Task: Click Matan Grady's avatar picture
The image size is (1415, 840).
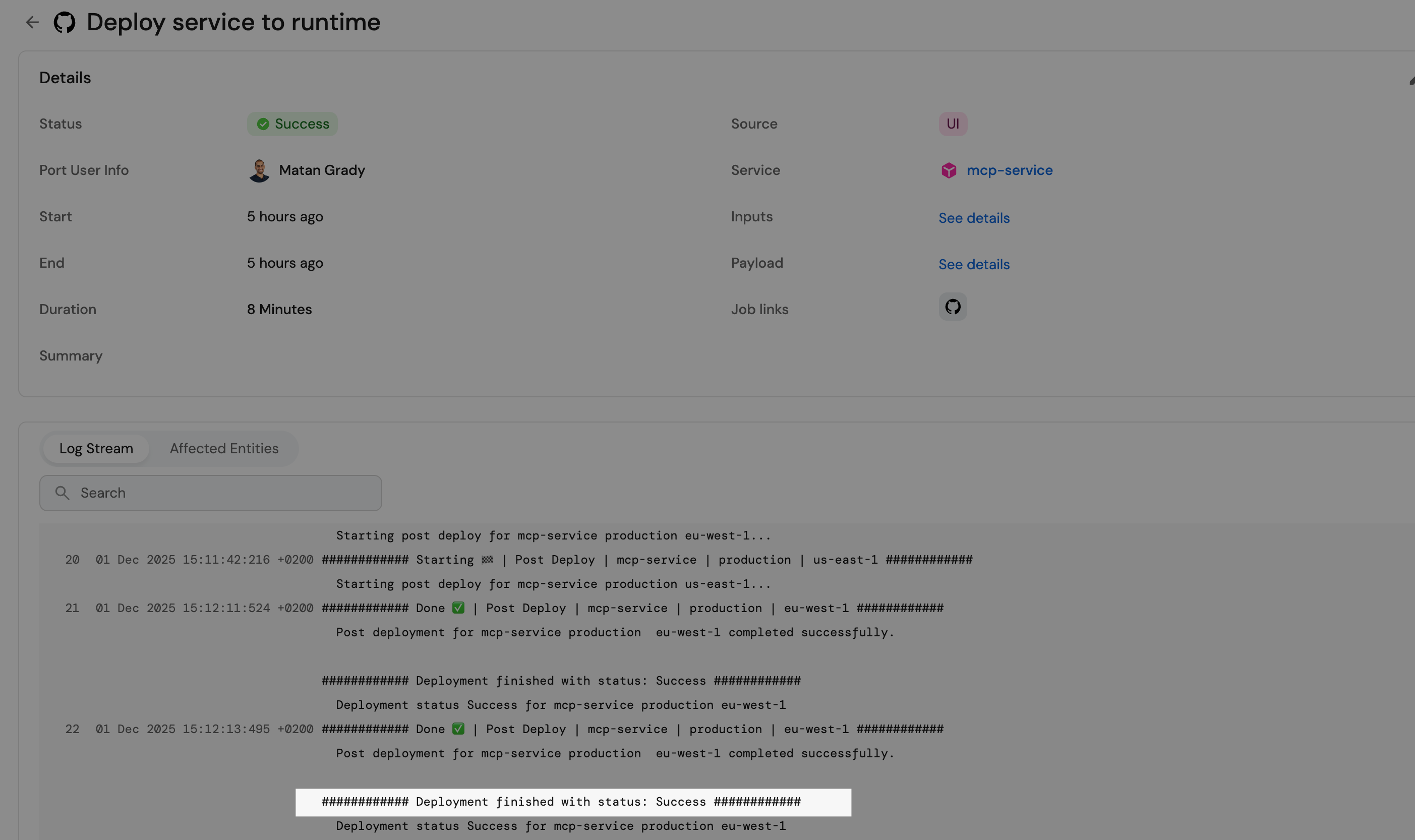Action: click(259, 170)
